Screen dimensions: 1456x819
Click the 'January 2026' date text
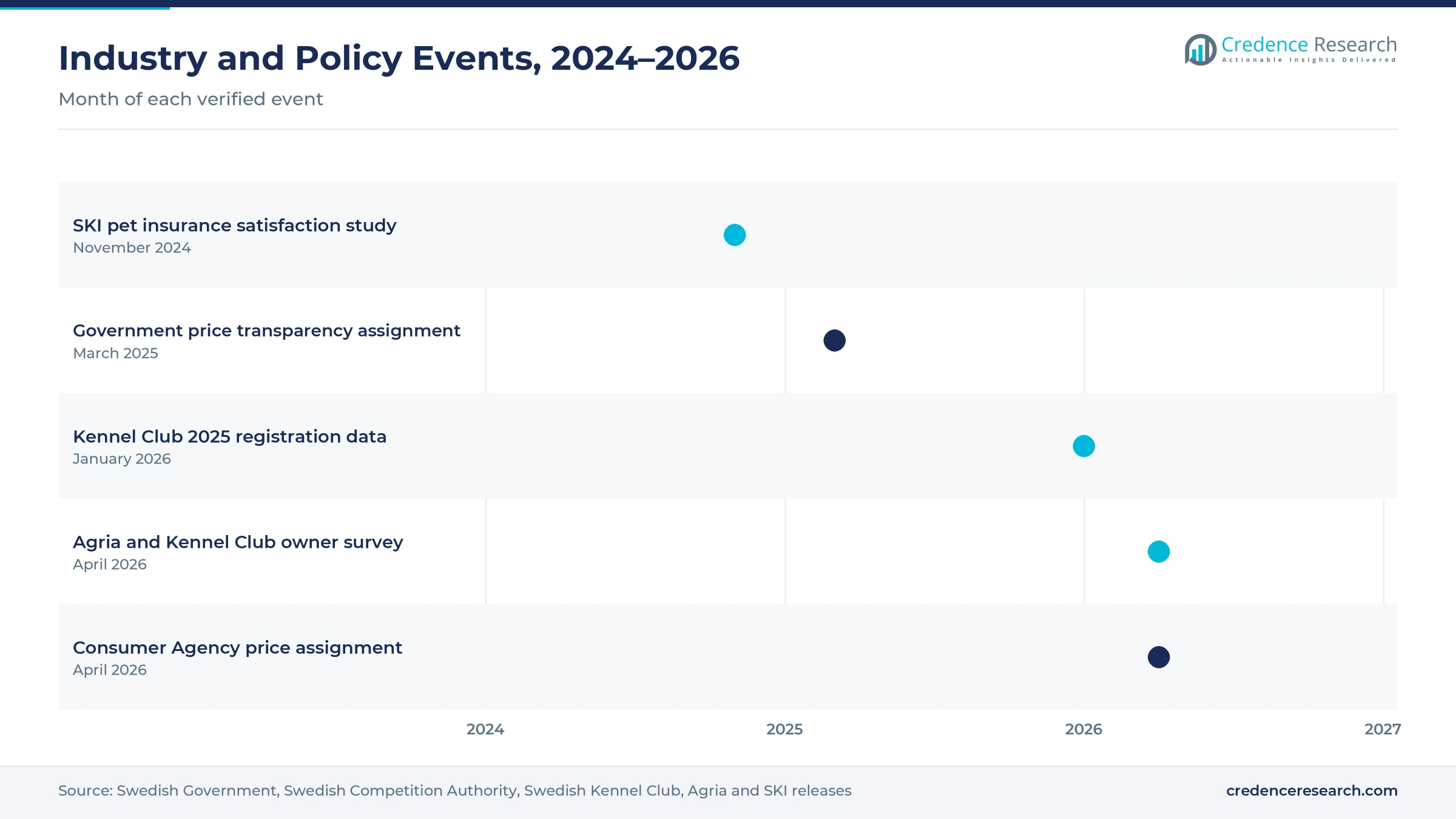point(121,459)
